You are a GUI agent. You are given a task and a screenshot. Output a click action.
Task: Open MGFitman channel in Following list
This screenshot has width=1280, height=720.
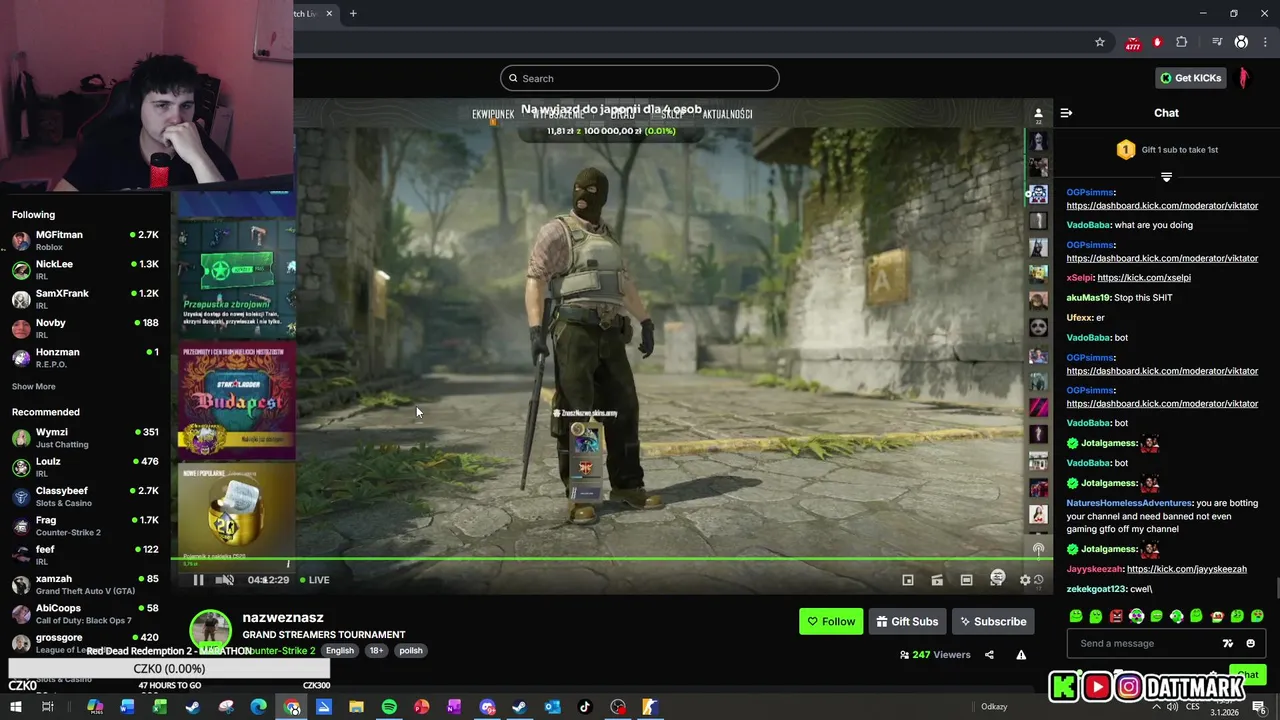pos(85,240)
